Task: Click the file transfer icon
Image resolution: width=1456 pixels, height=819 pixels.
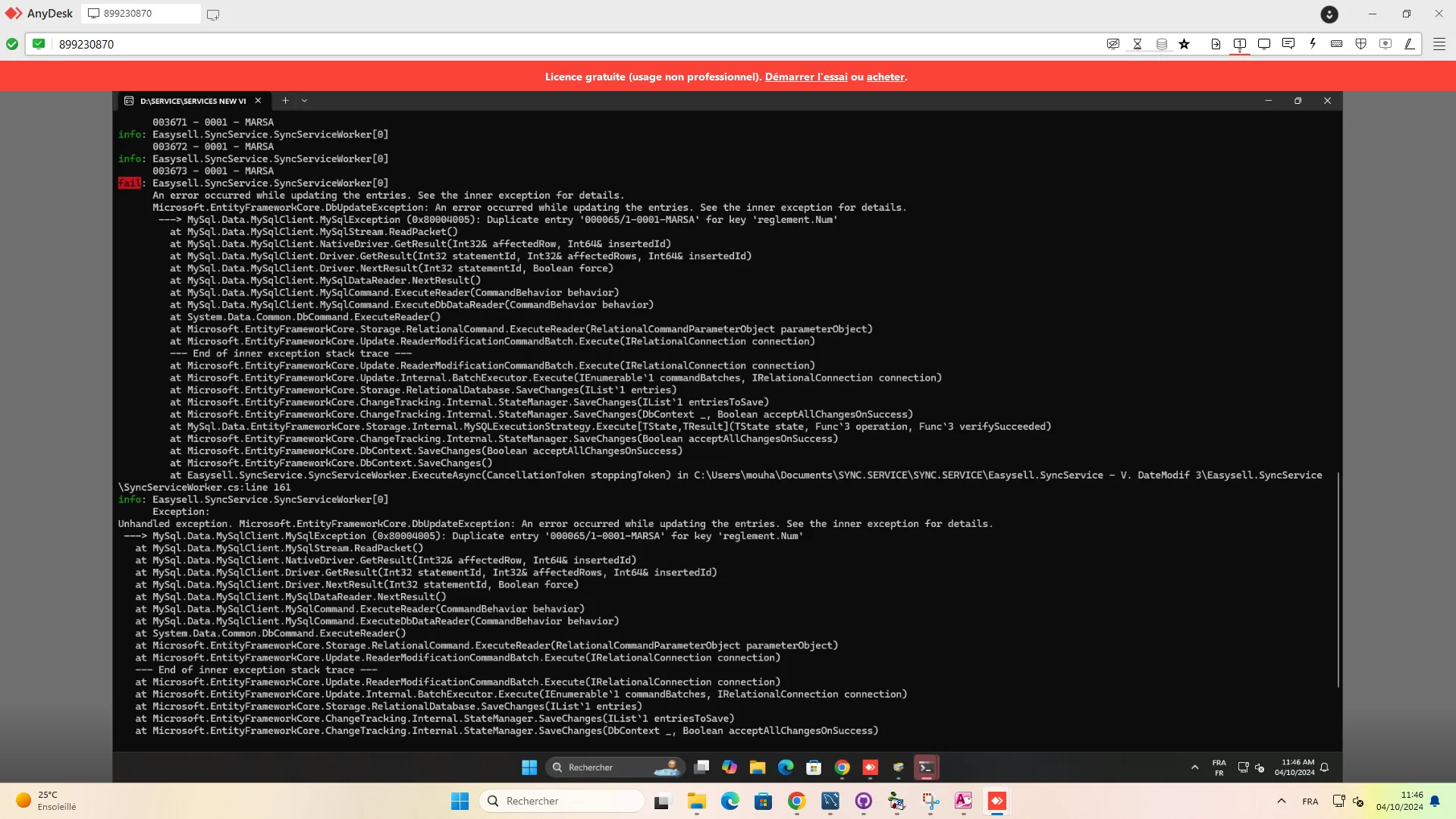Action: click(x=1216, y=44)
